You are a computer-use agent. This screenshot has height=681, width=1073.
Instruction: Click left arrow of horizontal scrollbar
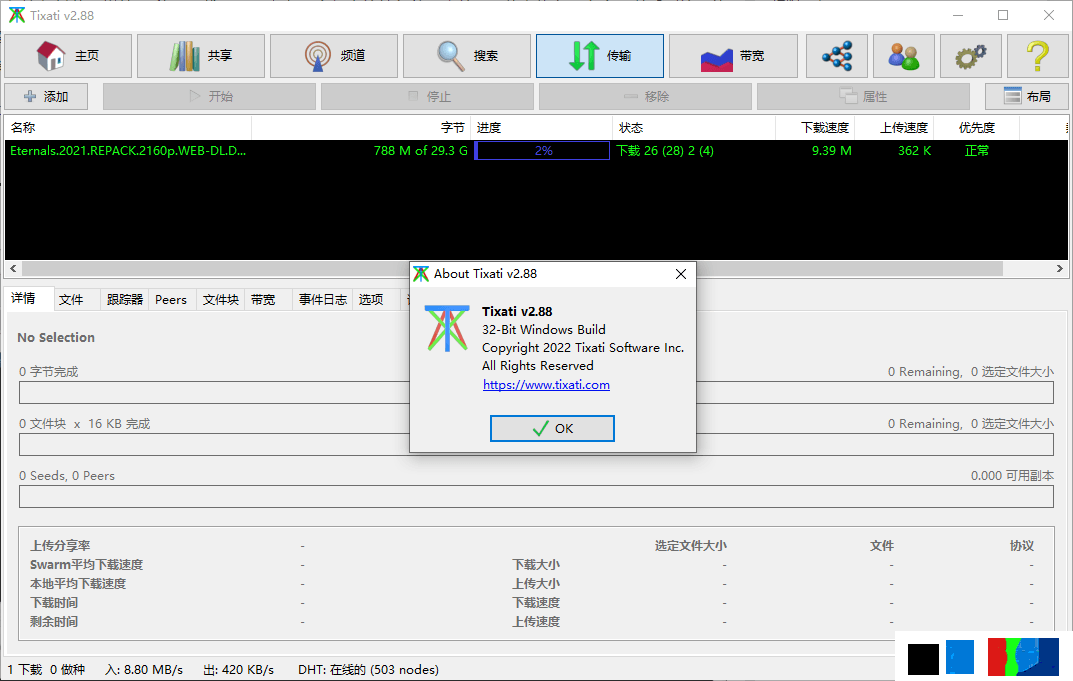tap(13, 269)
